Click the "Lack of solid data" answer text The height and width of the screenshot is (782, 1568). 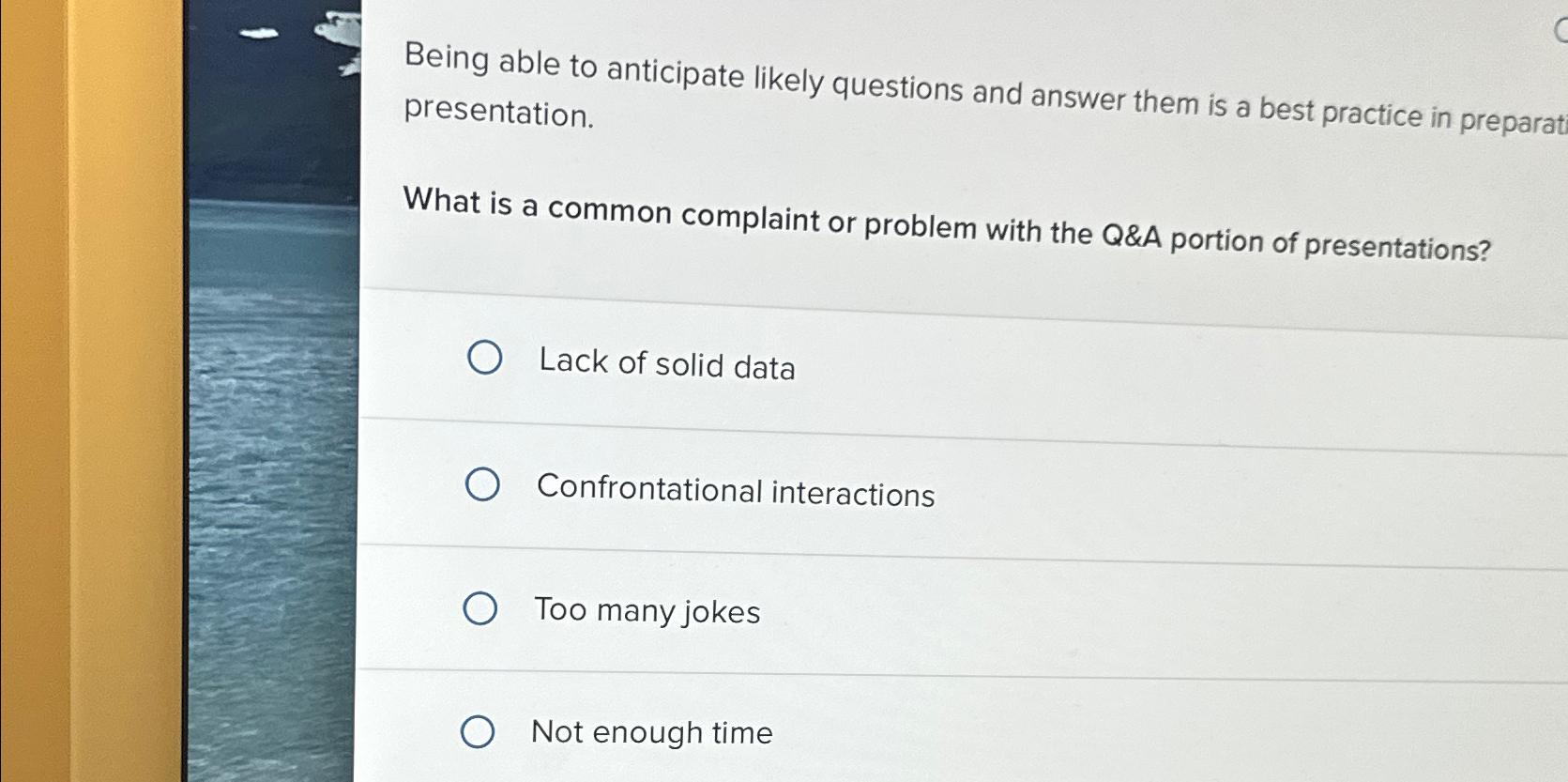666,365
